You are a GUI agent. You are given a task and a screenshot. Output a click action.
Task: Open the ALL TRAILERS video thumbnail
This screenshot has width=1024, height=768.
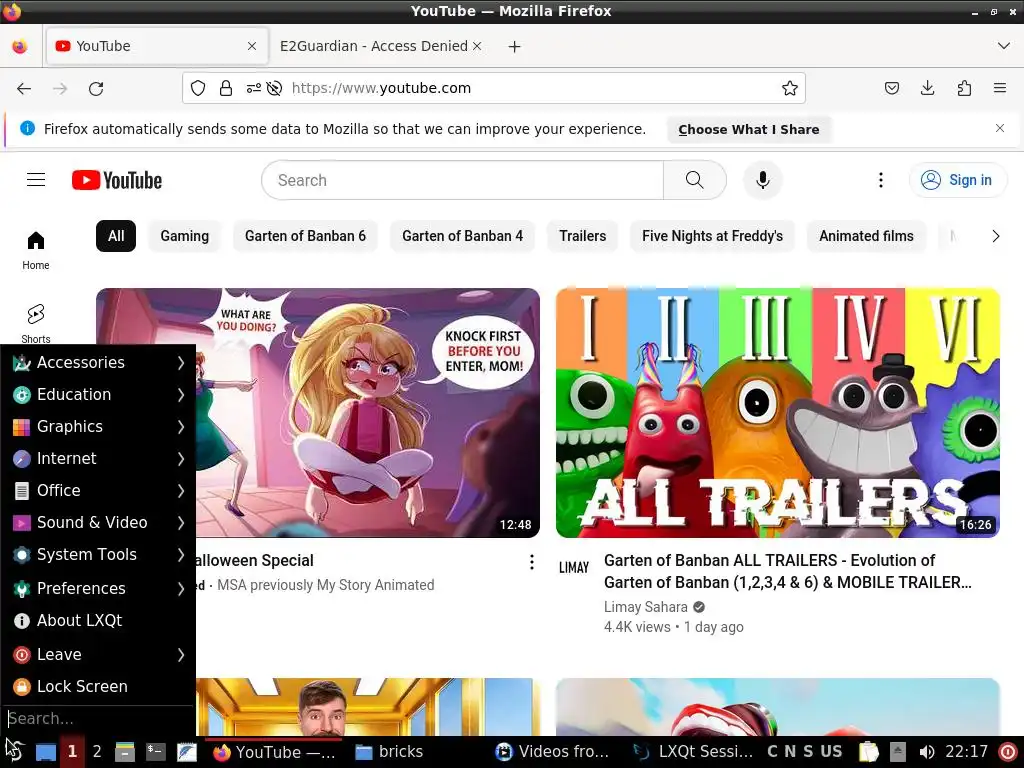[778, 413]
